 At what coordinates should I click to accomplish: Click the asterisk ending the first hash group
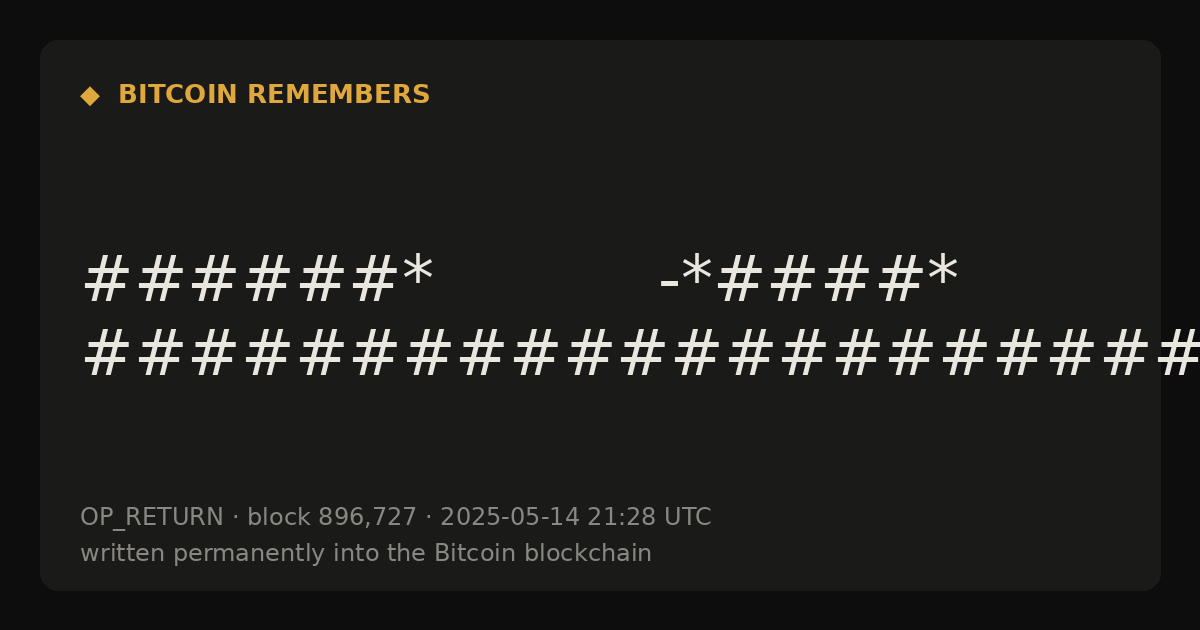click(417, 272)
